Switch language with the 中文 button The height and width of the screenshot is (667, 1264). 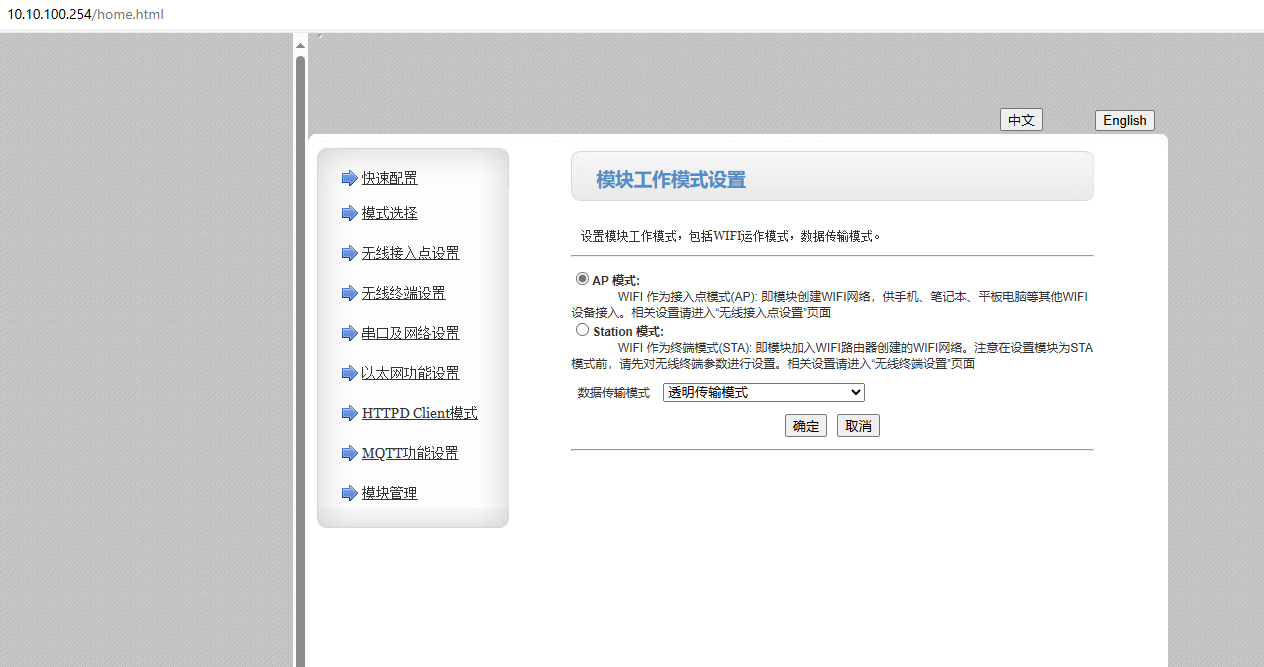pos(1021,120)
